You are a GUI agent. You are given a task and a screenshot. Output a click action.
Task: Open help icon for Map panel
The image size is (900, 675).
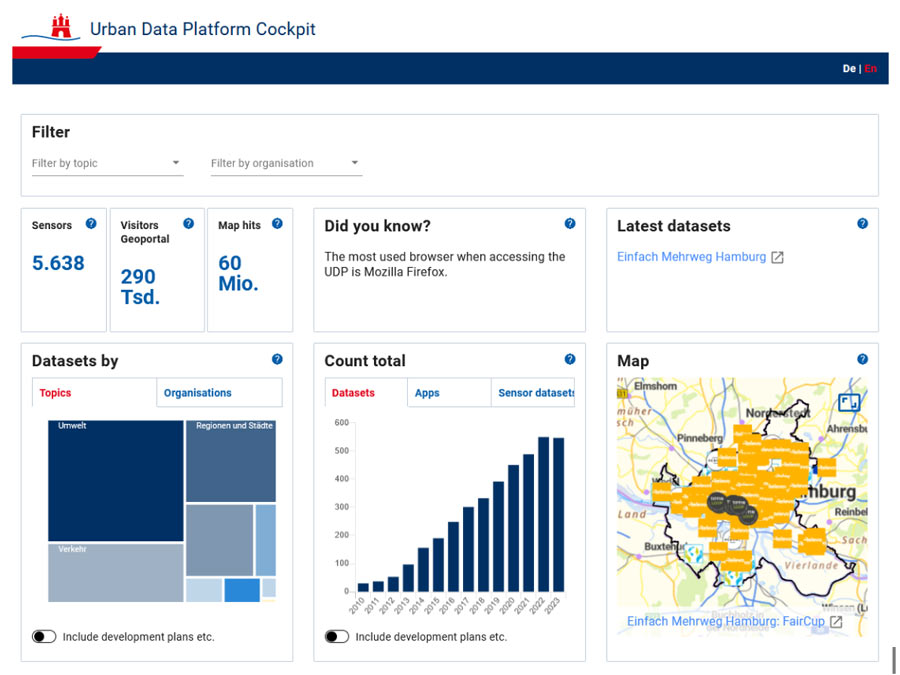pyautogui.click(x=863, y=359)
